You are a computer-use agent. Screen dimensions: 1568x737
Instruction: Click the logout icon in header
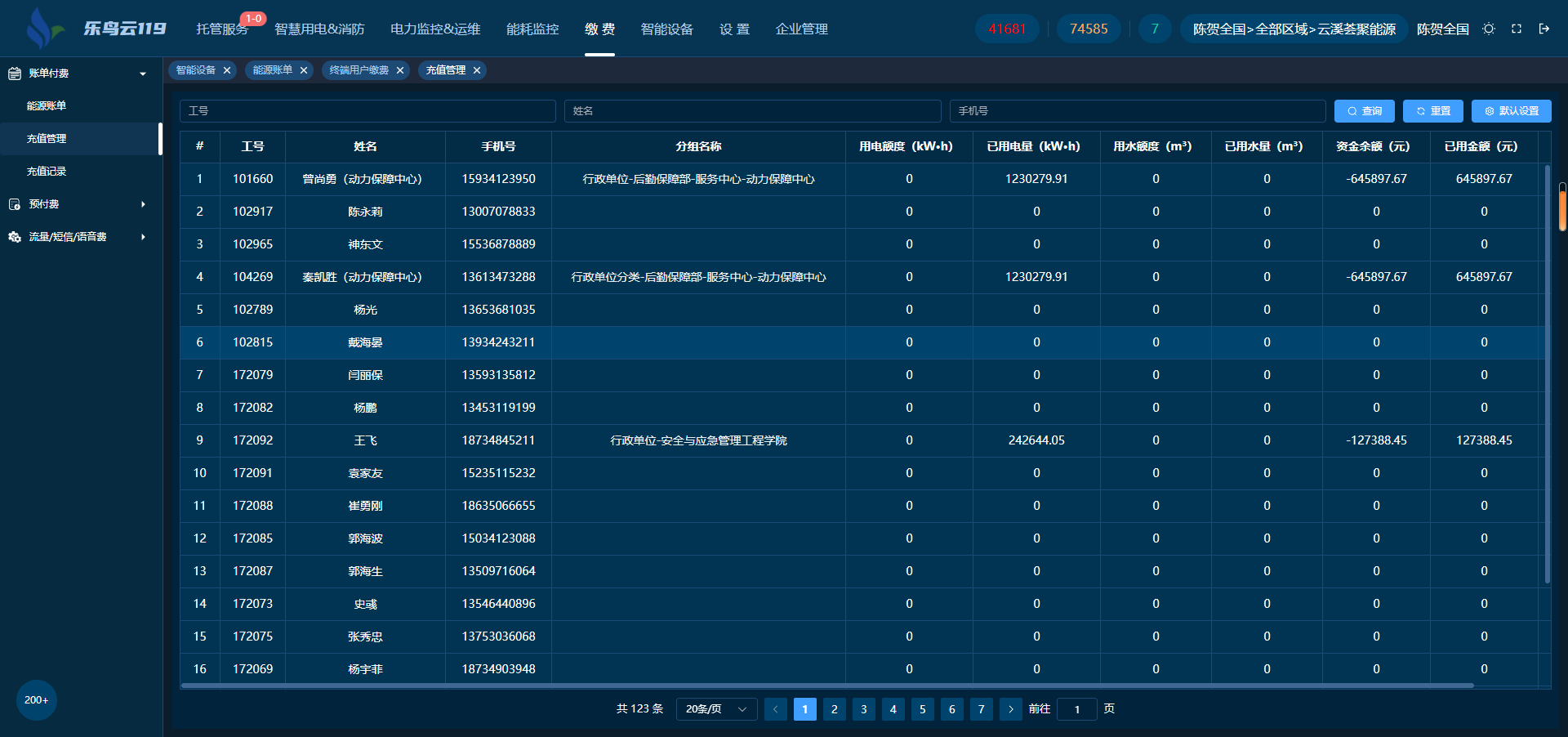1544,29
